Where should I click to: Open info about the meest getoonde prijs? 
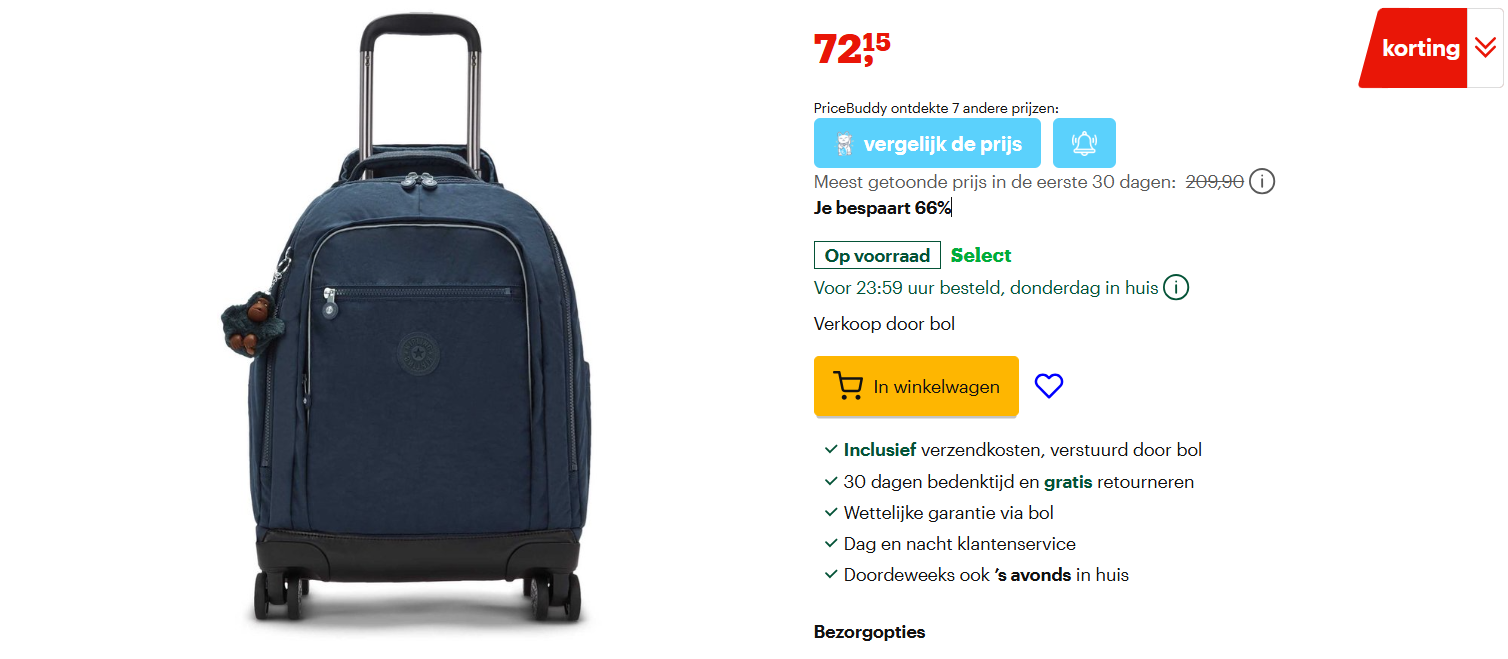click(x=1262, y=181)
